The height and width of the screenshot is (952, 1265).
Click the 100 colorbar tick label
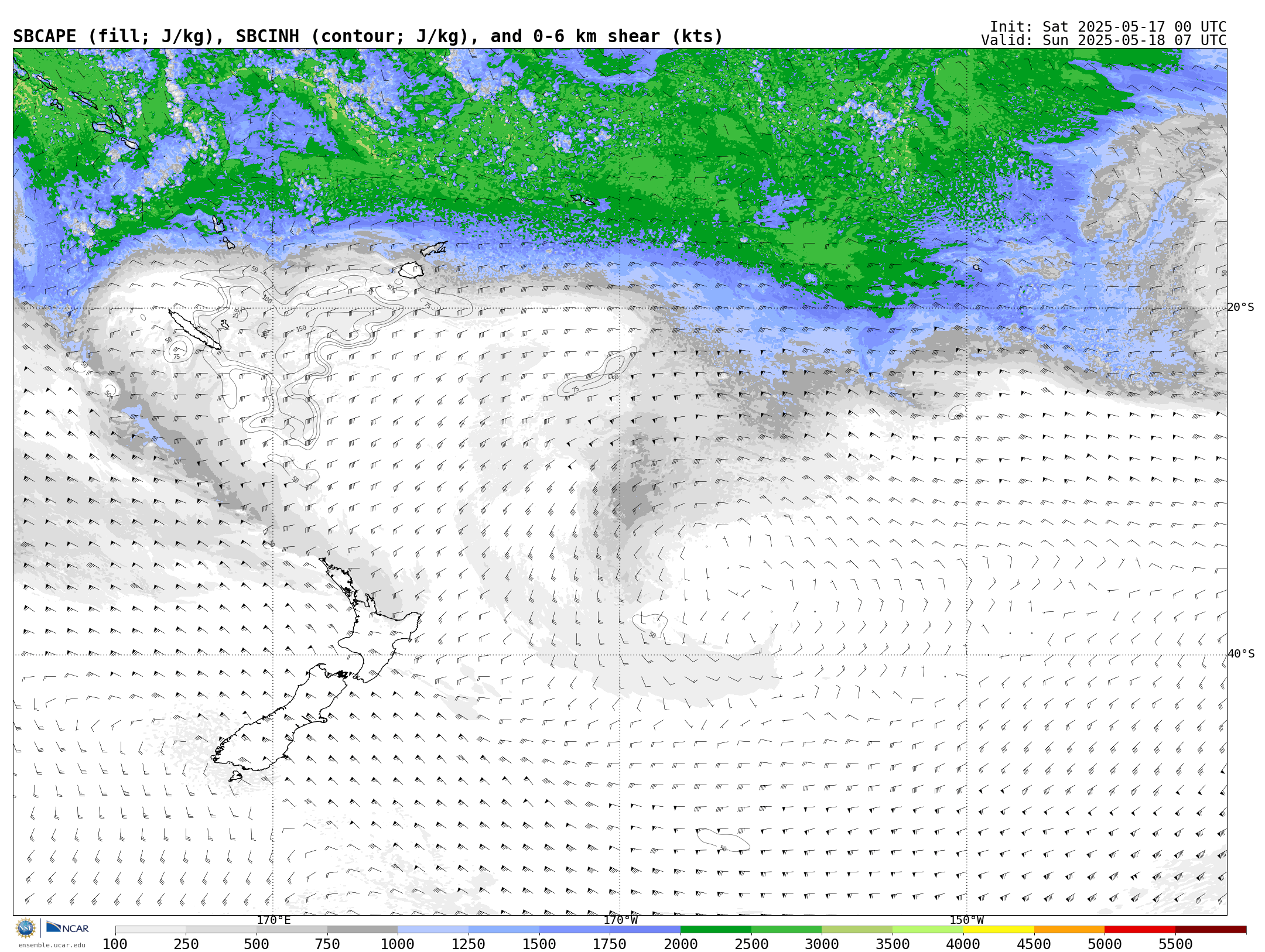(115, 944)
